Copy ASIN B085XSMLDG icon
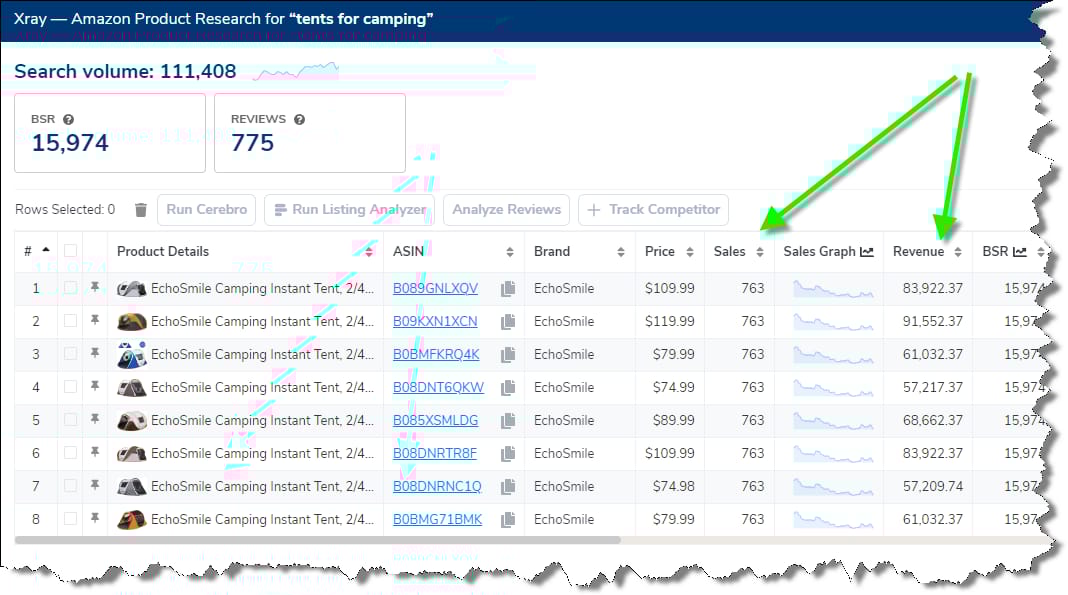 (x=507, y=421)
